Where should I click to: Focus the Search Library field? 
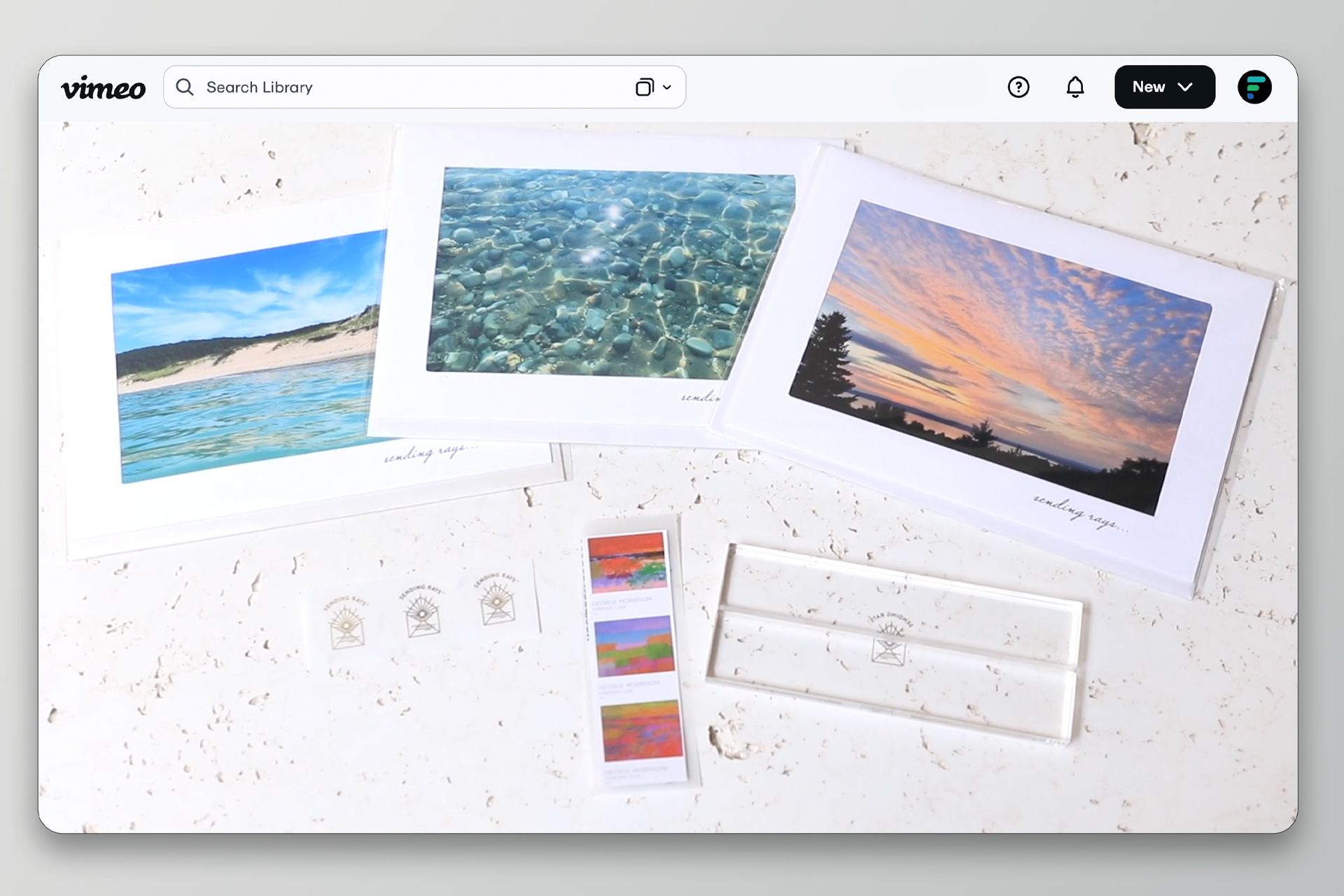(424, 87)
